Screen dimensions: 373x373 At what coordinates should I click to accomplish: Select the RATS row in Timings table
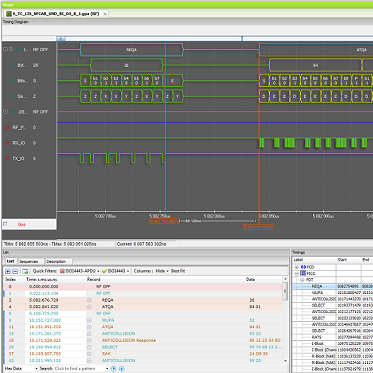click(x=333, y=337)
